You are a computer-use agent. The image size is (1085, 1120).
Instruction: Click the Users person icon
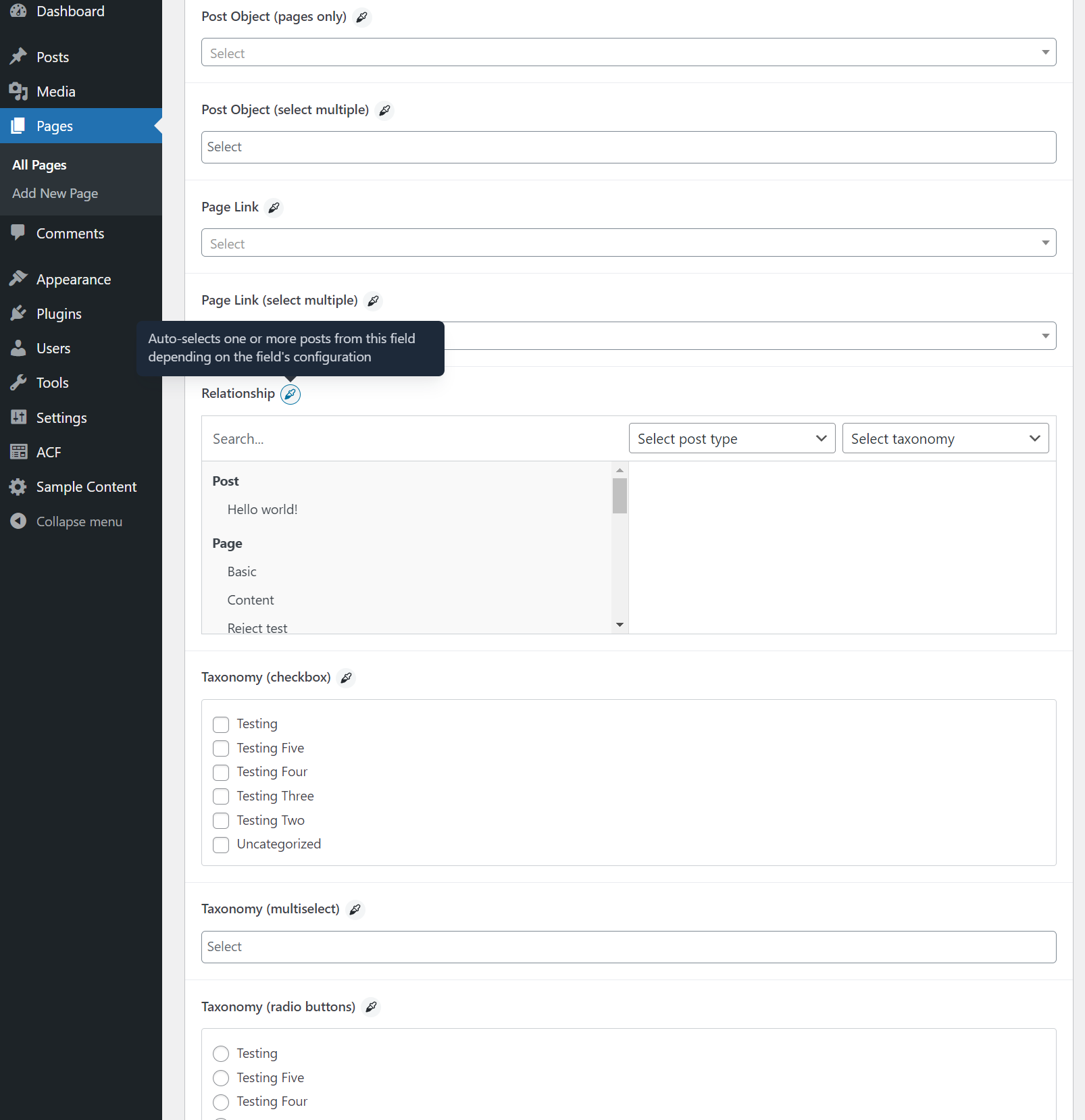18,348
